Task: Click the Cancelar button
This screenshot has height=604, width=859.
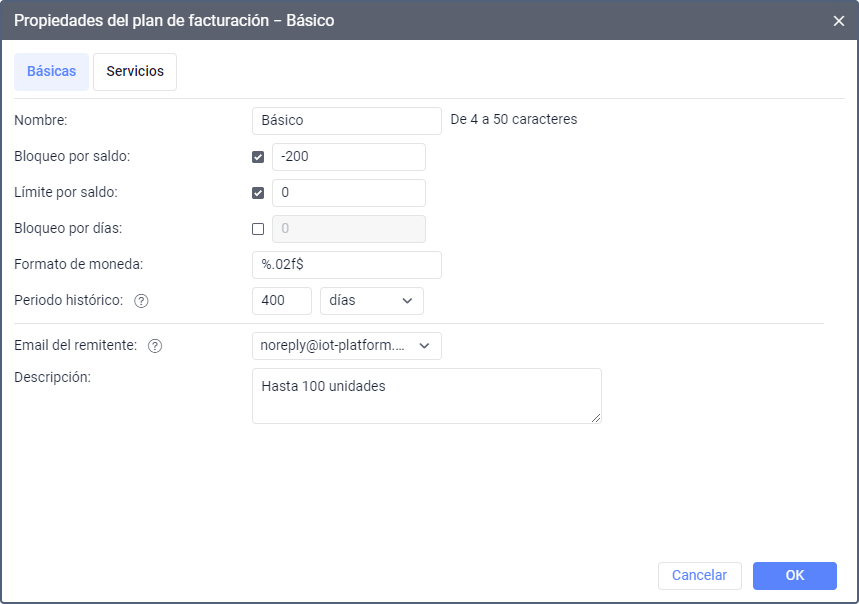Action: coord(700,576)
